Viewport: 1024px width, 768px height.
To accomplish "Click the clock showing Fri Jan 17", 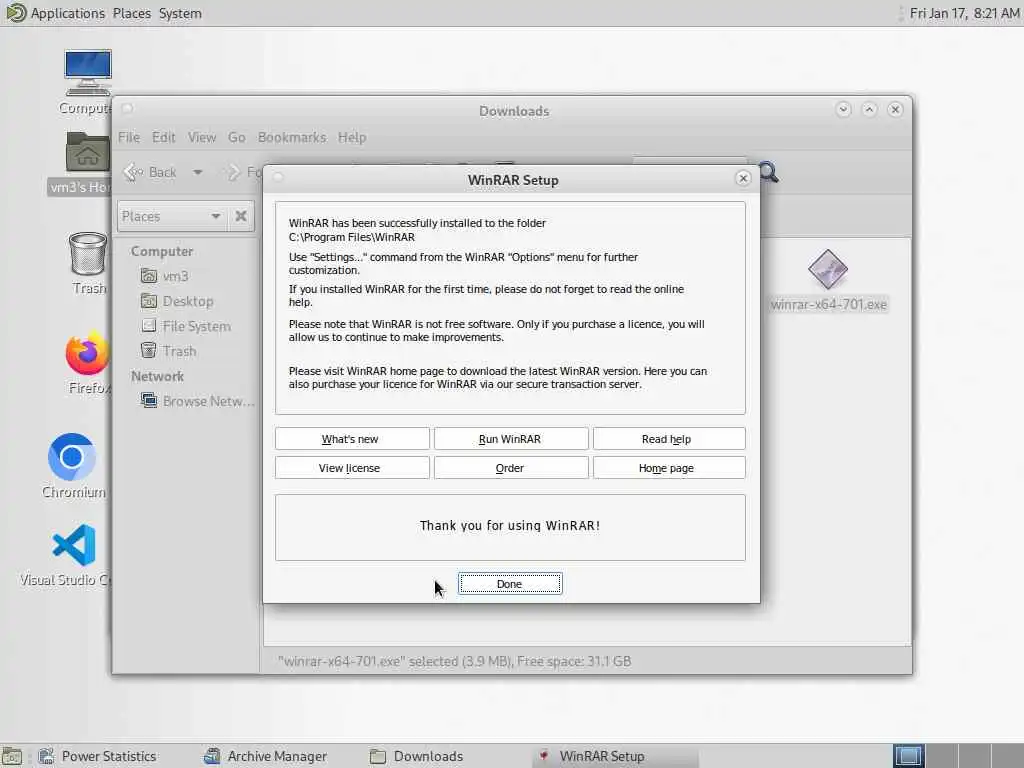I will tap(964, 13).
